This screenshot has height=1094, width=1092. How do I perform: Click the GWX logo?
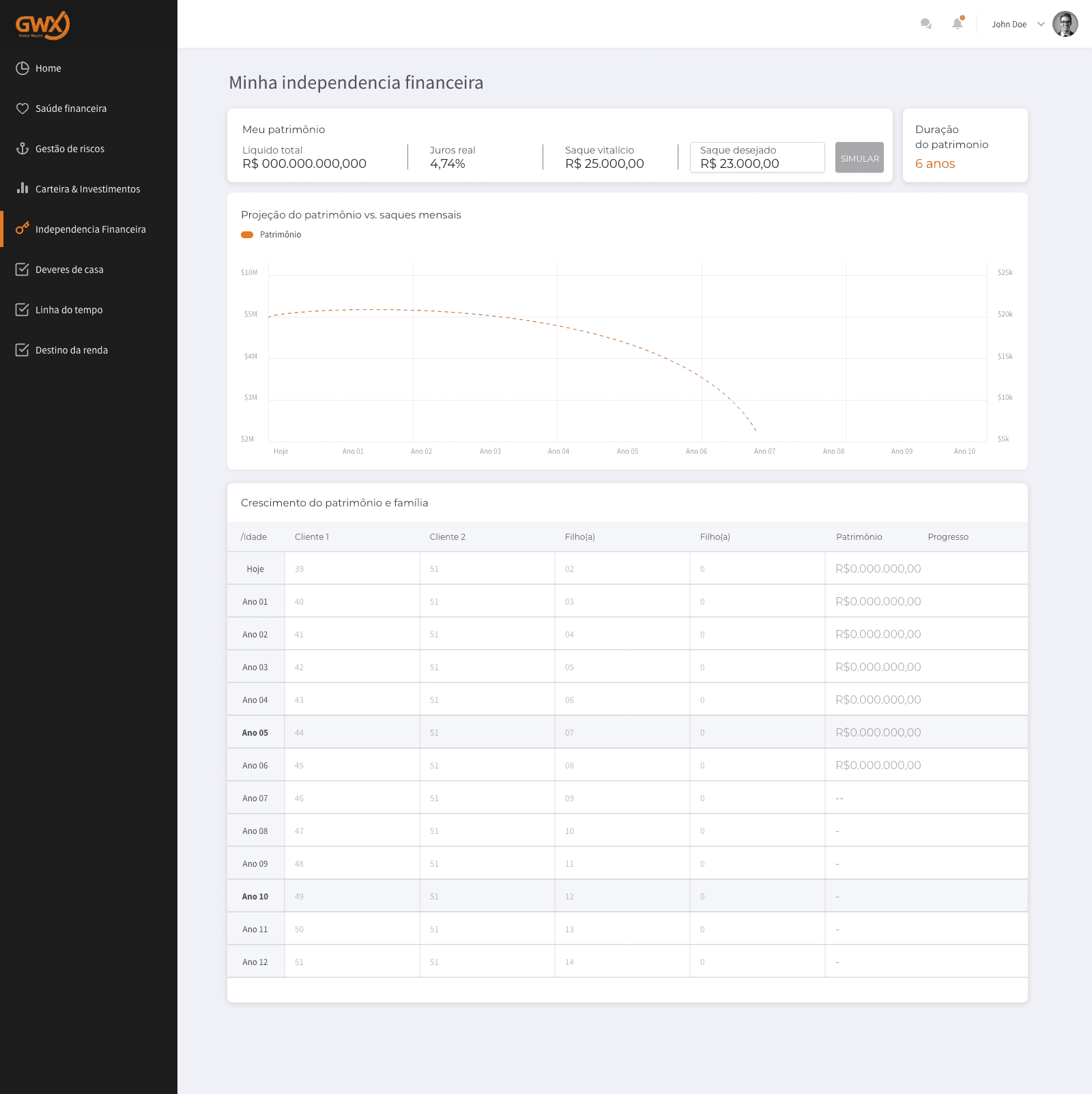tap(42, 25)
